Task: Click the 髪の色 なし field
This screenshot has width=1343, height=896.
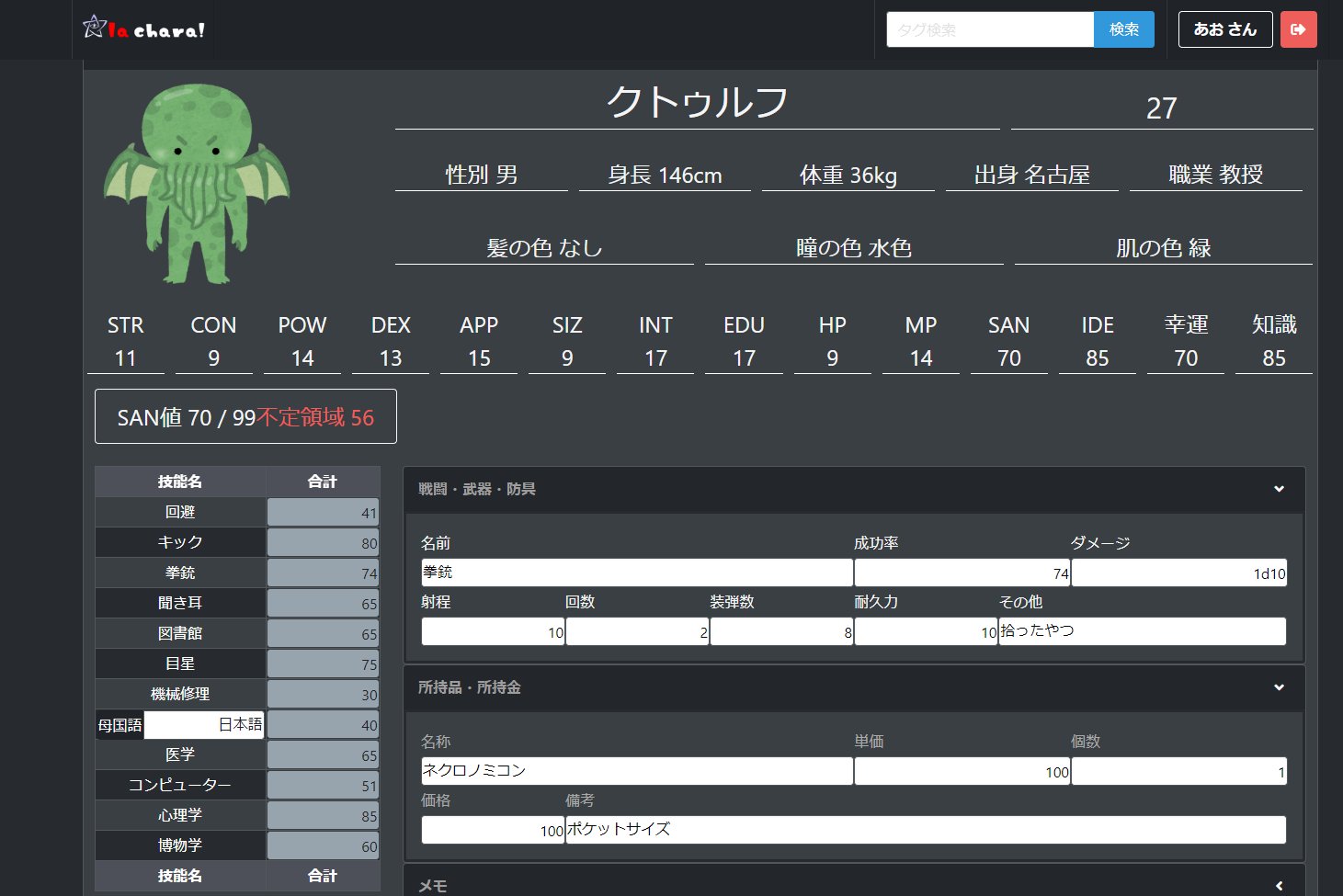Action: [544, 248]
